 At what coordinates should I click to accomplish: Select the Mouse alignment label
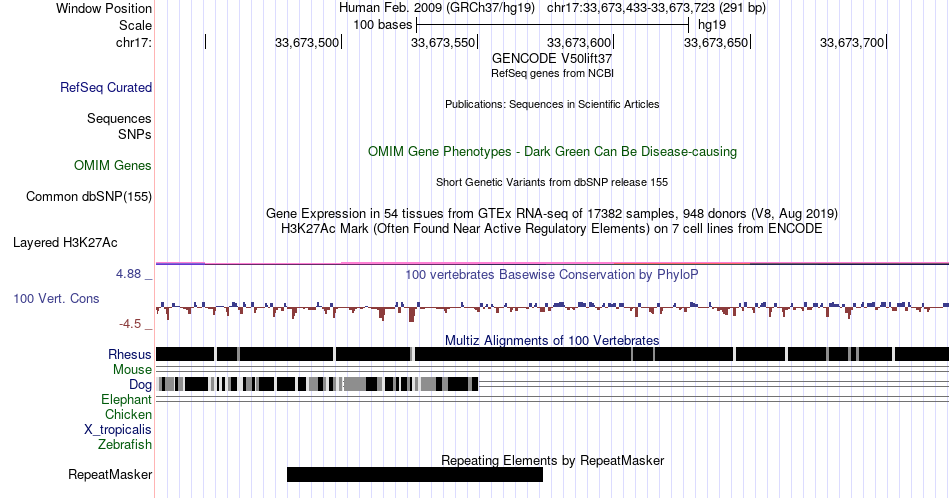point(132,370)
